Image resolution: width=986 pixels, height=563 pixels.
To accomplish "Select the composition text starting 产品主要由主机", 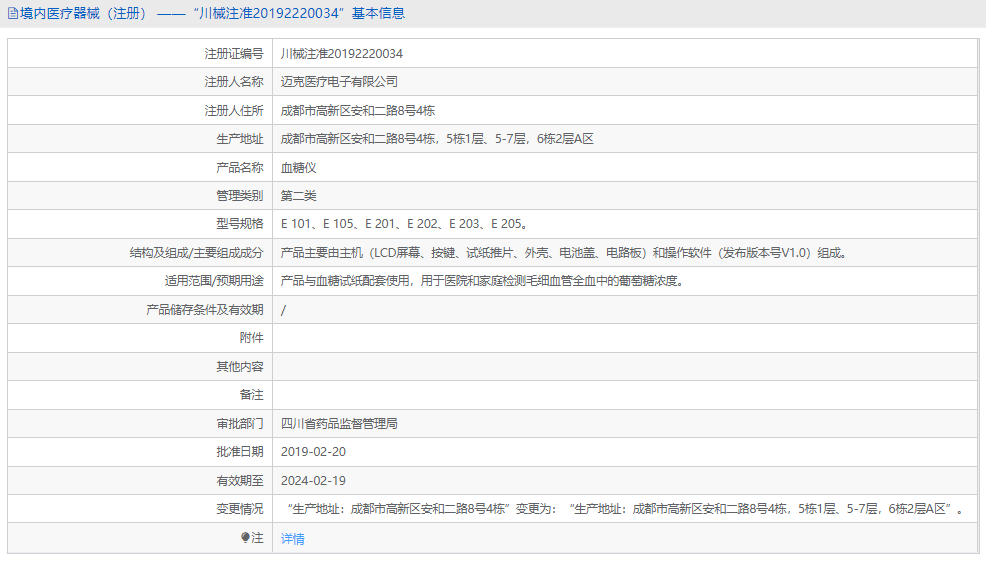I will pos(565,253).
